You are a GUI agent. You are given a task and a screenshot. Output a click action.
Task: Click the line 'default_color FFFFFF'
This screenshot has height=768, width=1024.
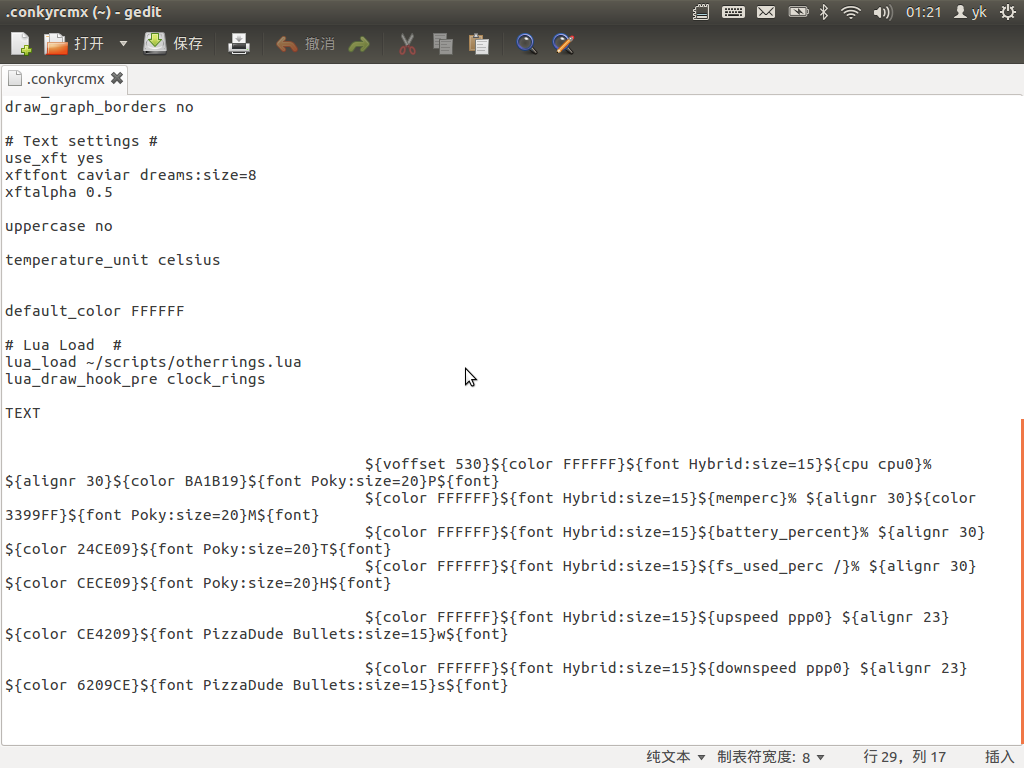(95, 311)
